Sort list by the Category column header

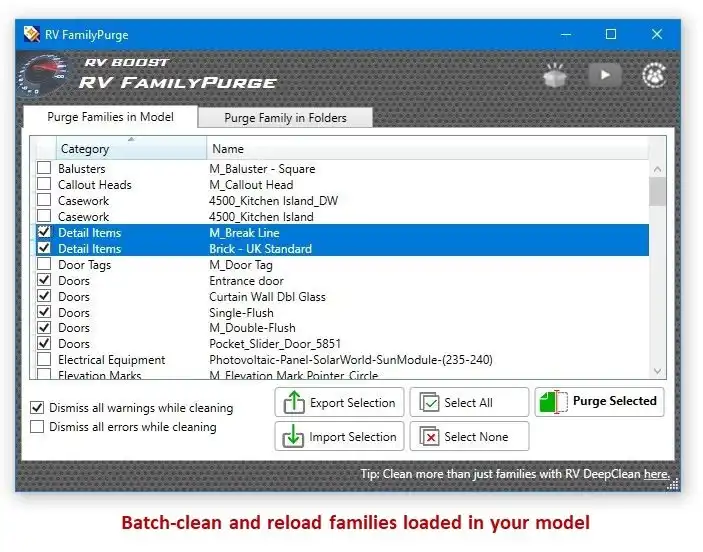[131, 148]
